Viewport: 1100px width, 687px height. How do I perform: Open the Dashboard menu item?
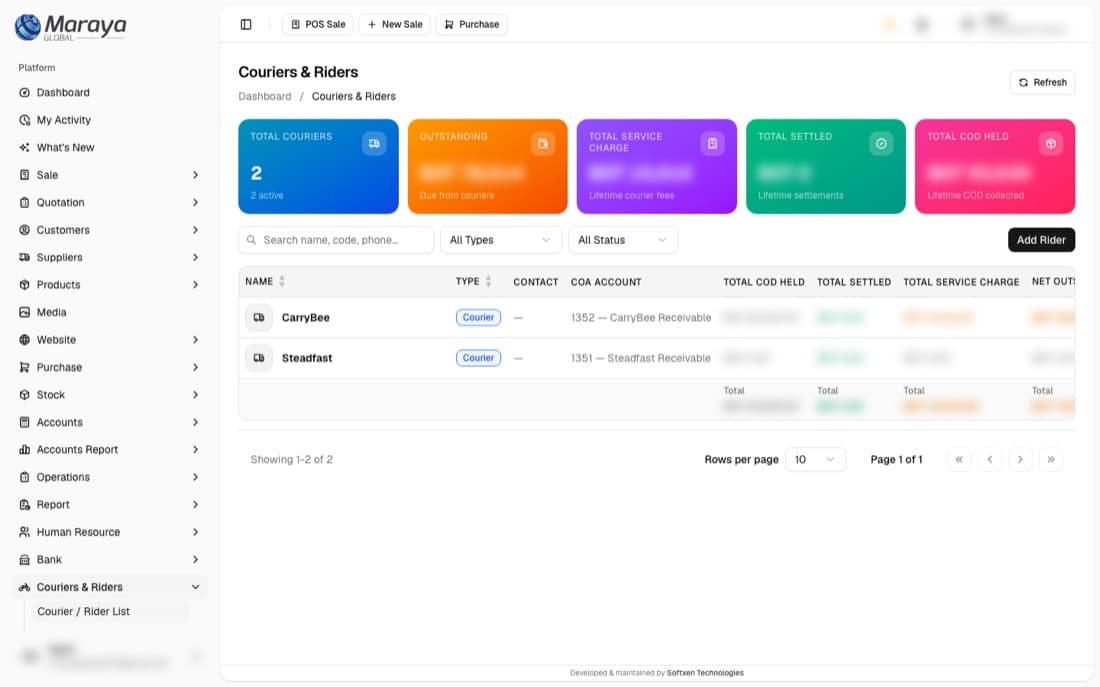[109, 93]
